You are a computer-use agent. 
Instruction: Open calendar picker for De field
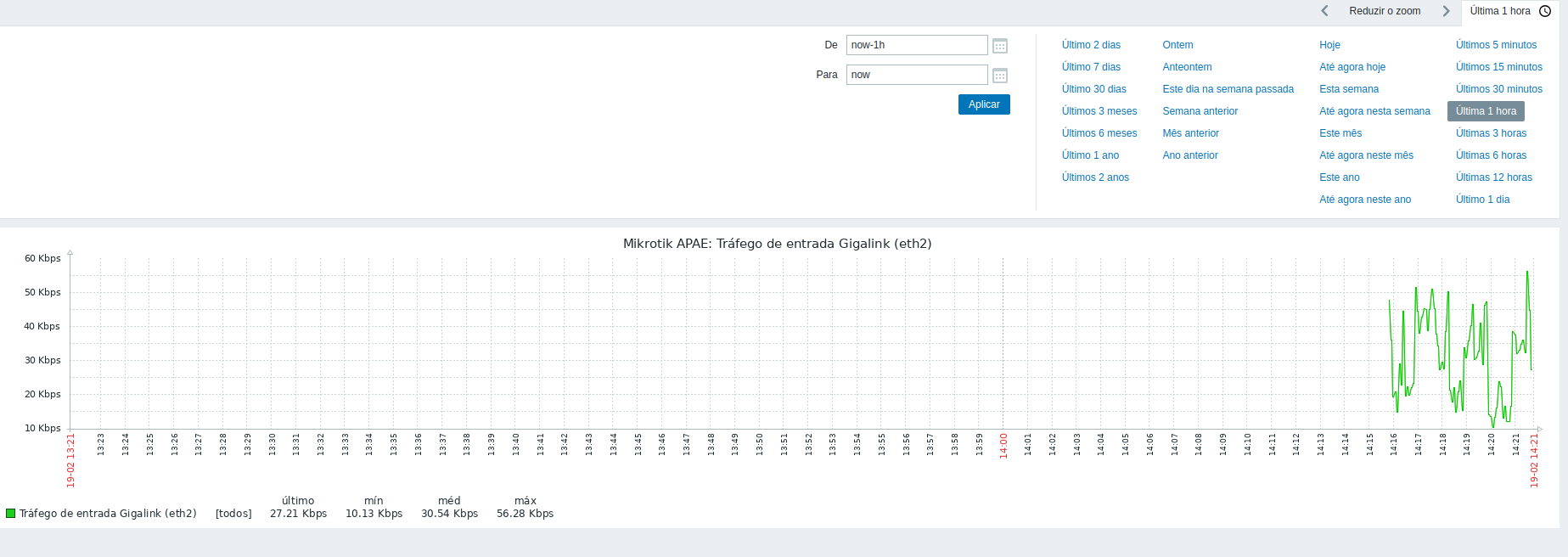coord(1000,46)
